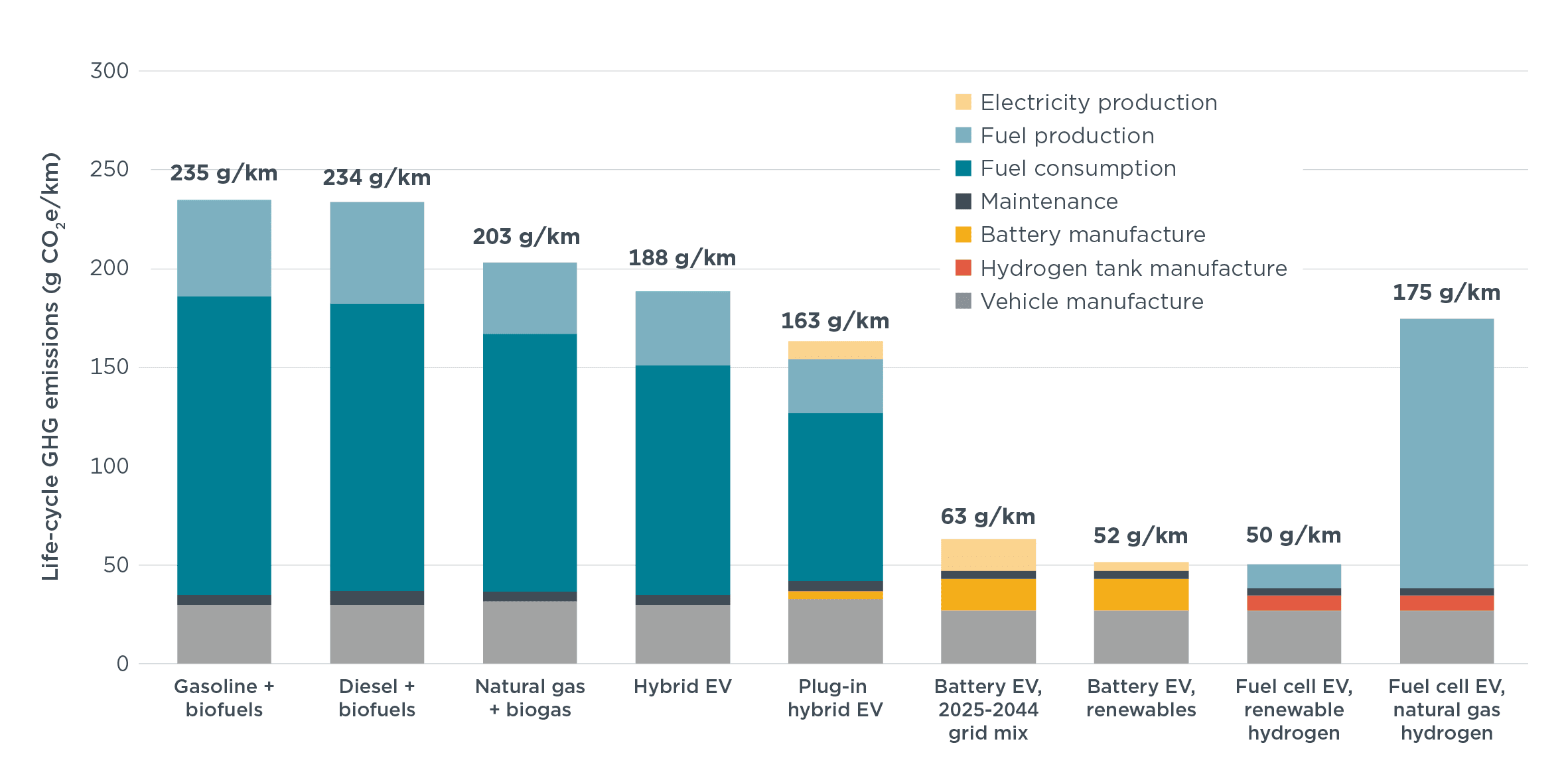Click the Fuel cell EV, renewable hydrogen label
Image resolution: width=1568 pixels, height=784 pixels.
pos(1293,709)
